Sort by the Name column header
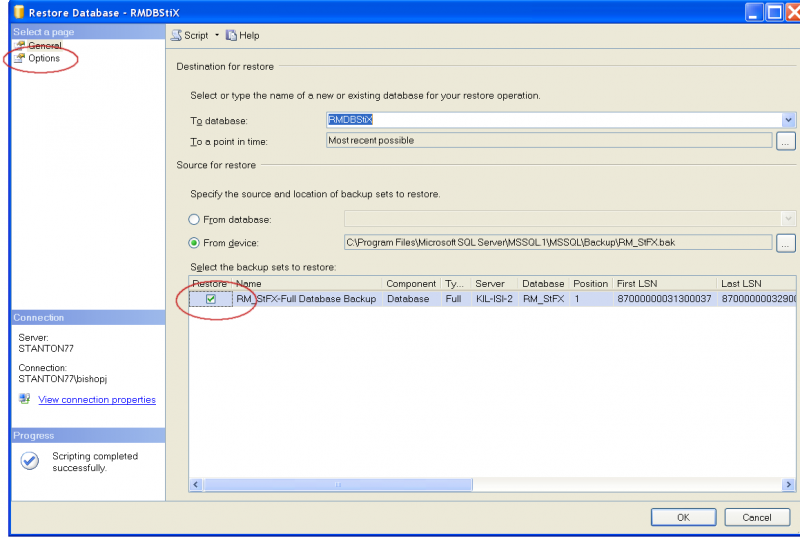800x538 pixels. tap(307, 283)
